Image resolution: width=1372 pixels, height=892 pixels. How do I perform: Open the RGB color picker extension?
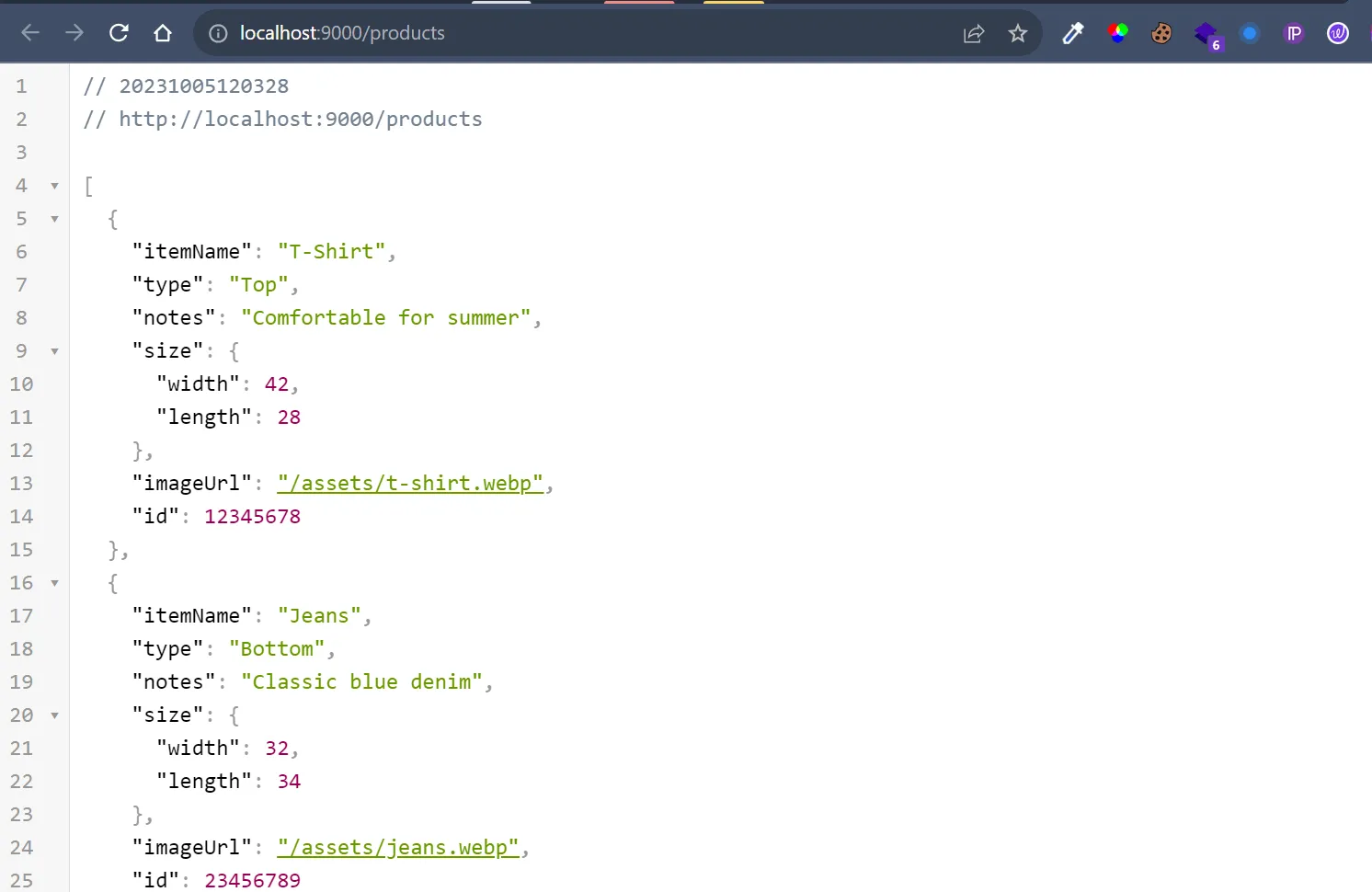[1117, 33]
